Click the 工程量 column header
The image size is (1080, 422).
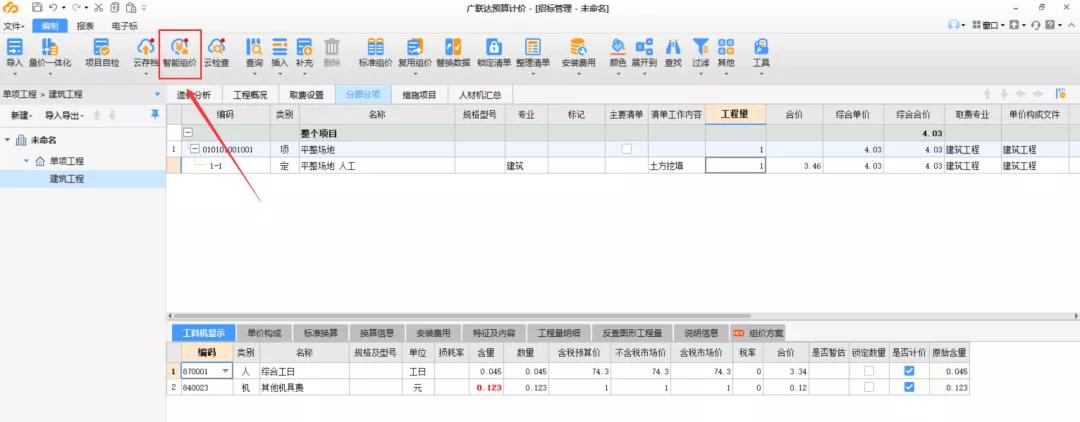tap(735, 115)
